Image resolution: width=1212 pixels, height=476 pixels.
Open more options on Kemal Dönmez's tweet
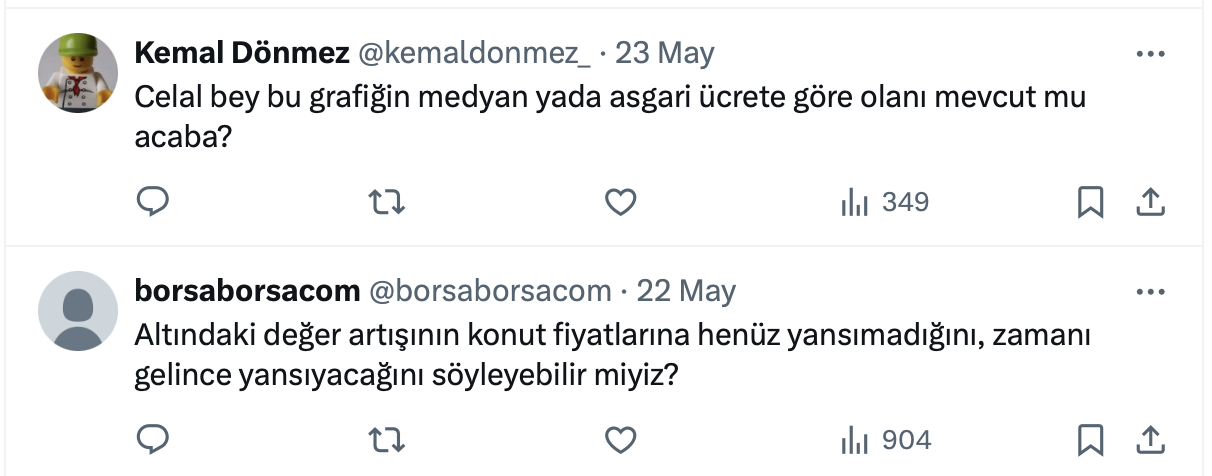(1151, 53)
